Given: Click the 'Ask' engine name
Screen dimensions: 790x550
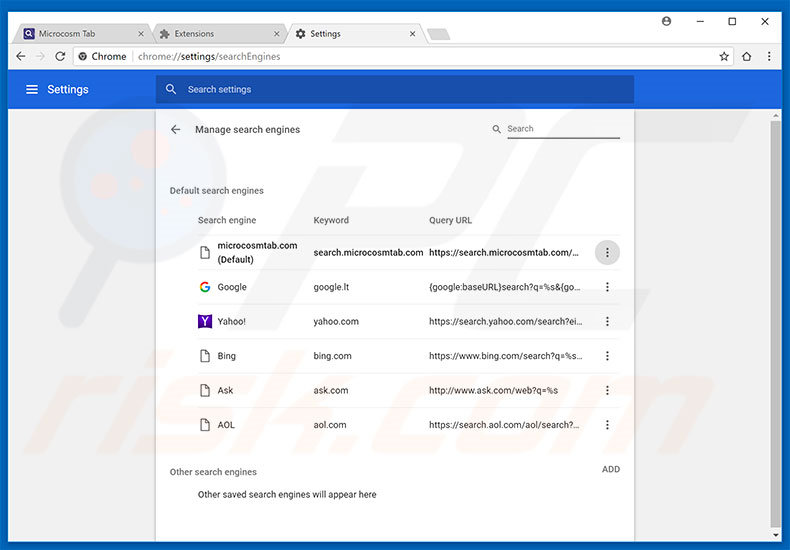Looking at the screenshot, I should [x=225, y=390].
